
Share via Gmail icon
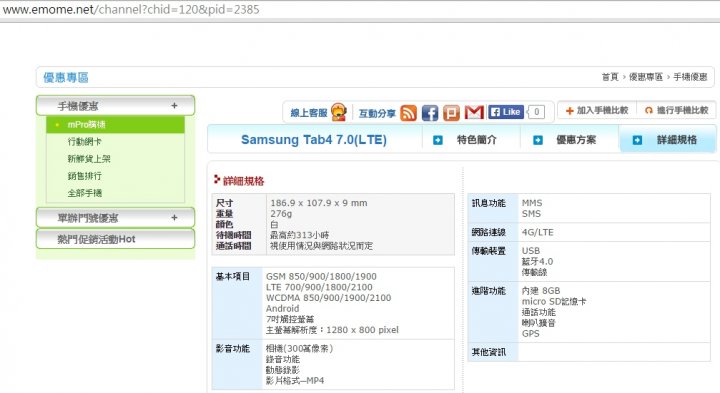pyautogui.click(x=474, y=112)
